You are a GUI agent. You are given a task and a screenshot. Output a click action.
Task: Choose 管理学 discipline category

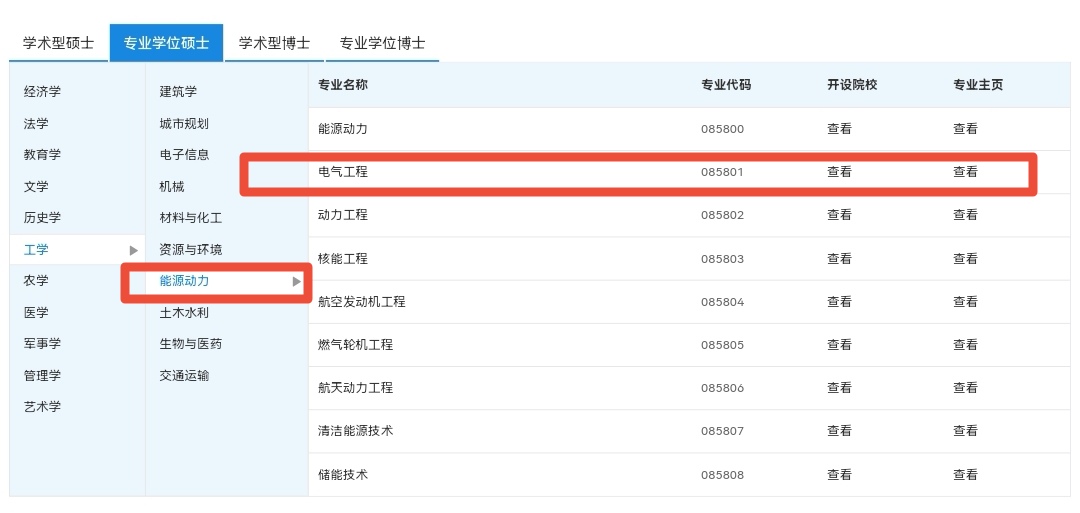[42, 376]
